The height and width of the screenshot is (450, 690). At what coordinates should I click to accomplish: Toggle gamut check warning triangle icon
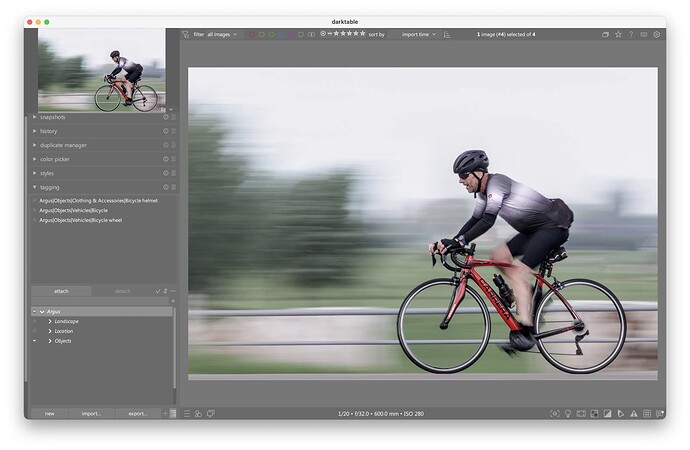click(x=634, y=413)
